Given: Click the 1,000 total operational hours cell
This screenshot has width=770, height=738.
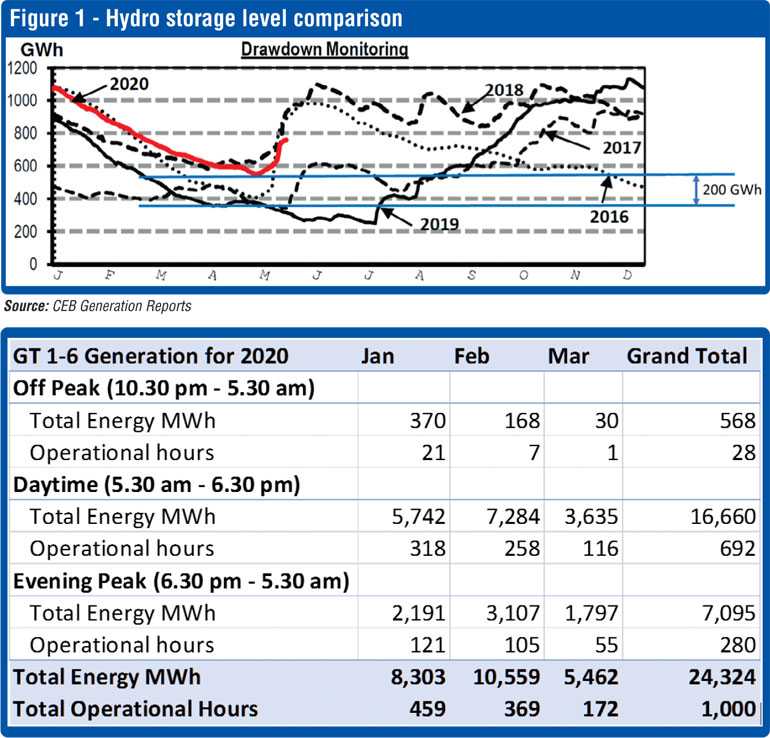Looking at the screenshot, I should point(722,709).
